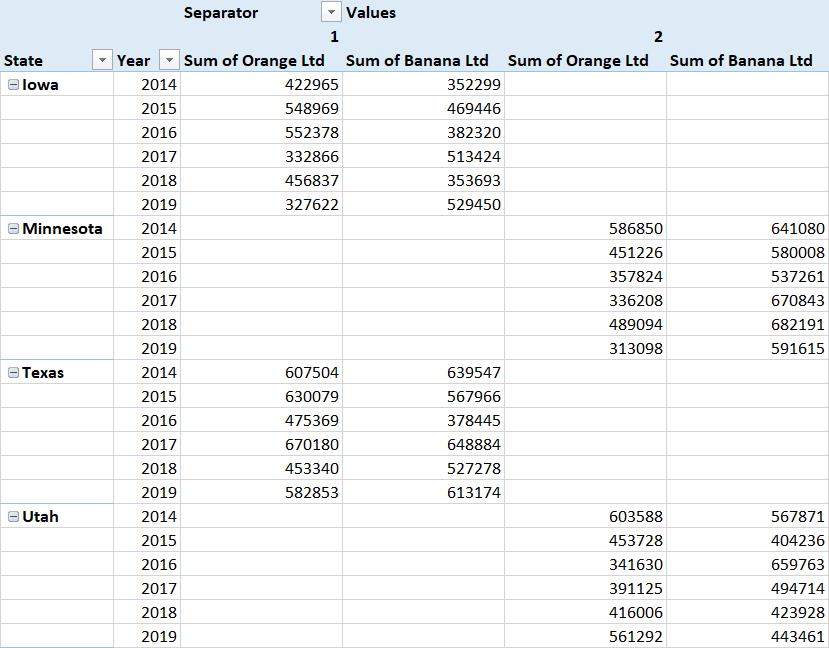Click cell with value 682191

(748, 325)
